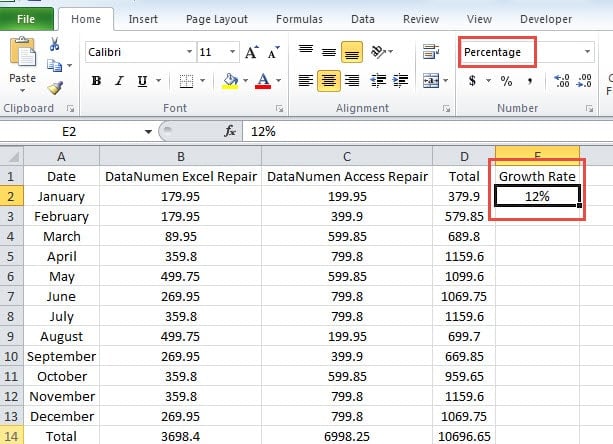Switch to the Formulas tab
Image resolution: width=613 pixels, height=444 pixels.
(299, 19)
